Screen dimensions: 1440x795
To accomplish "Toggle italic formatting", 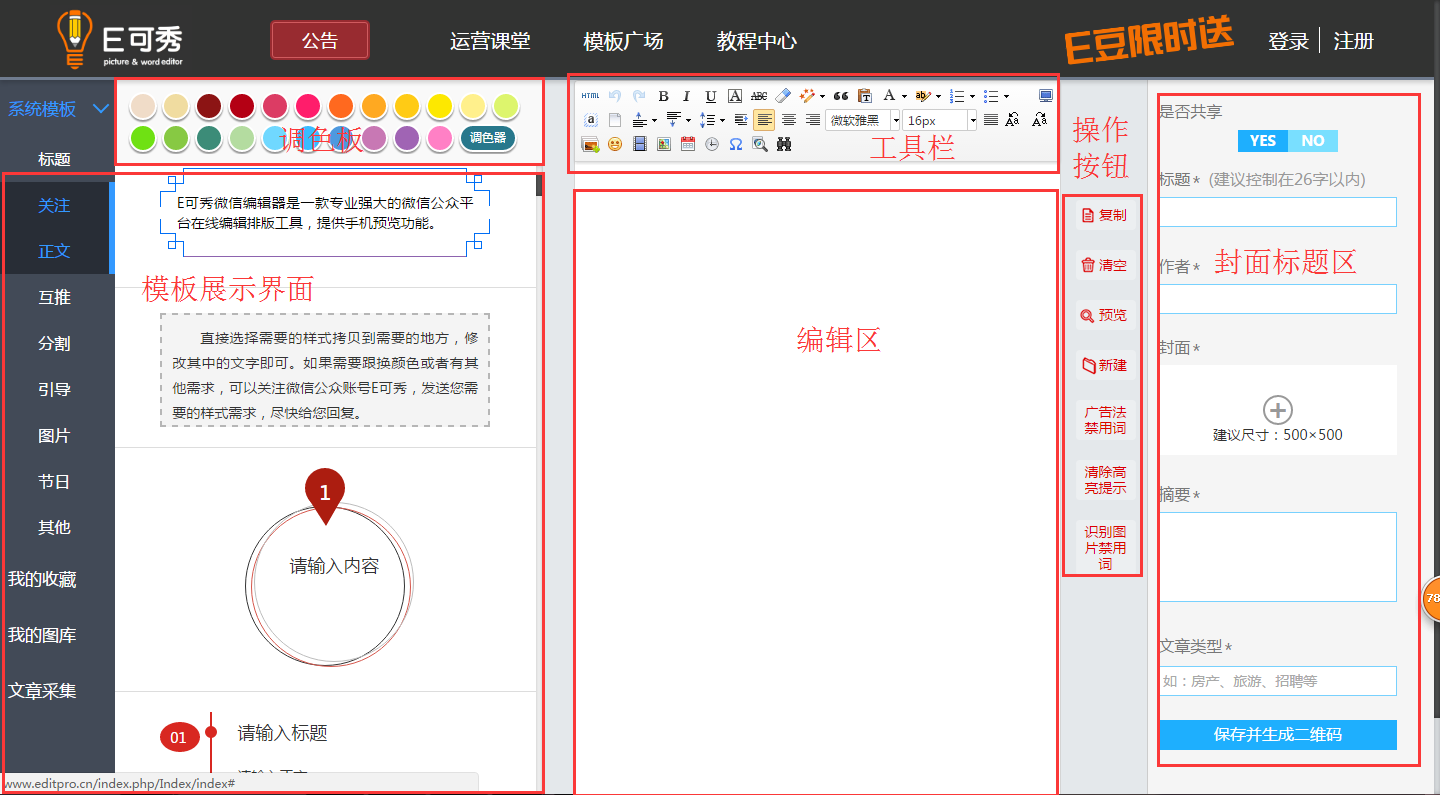I will pos(686,96).
